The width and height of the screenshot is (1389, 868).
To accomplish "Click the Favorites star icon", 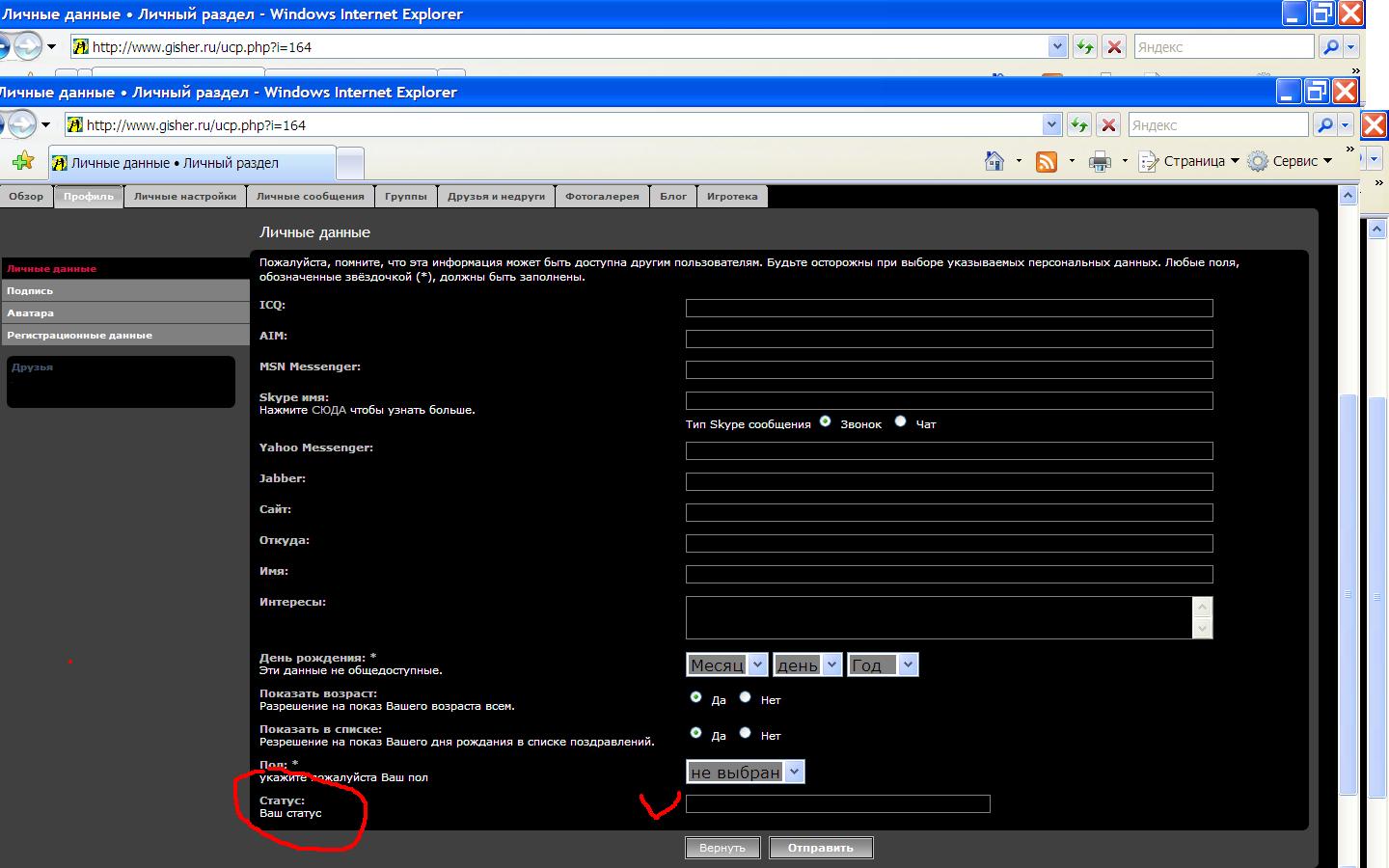I will click(x=22, y=162).
